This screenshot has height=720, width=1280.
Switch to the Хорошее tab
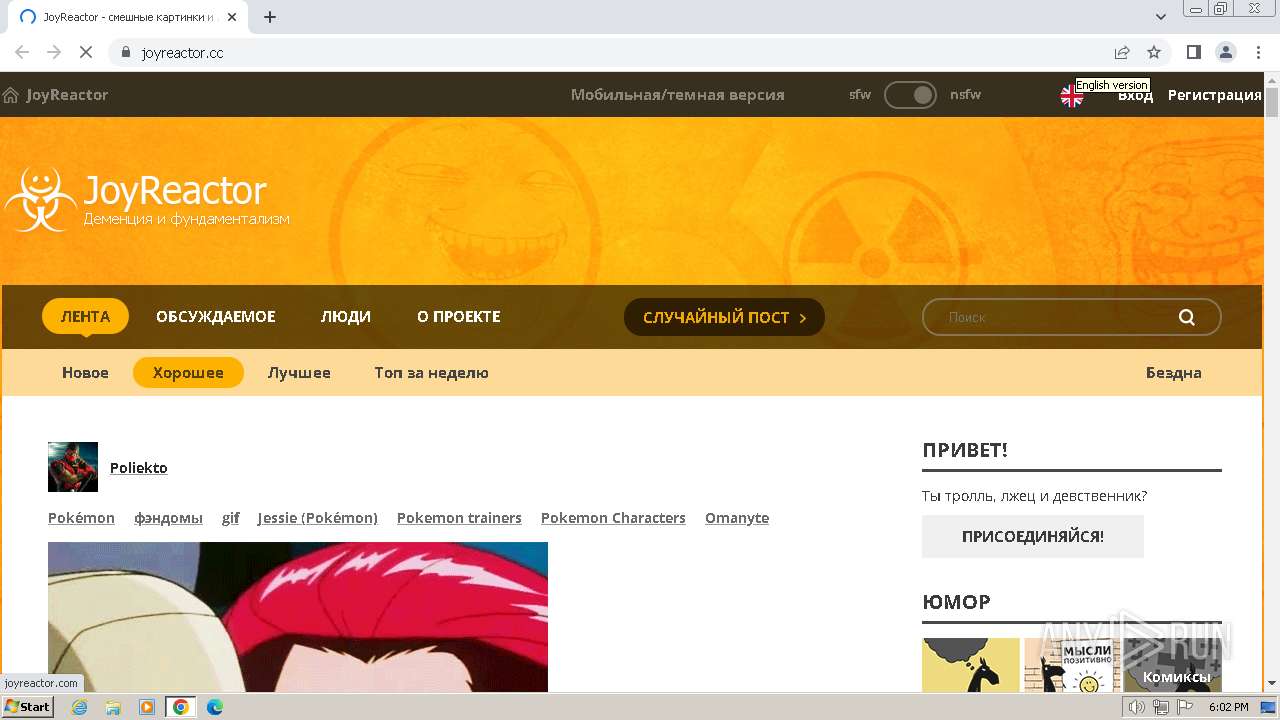tap(188, 372)
